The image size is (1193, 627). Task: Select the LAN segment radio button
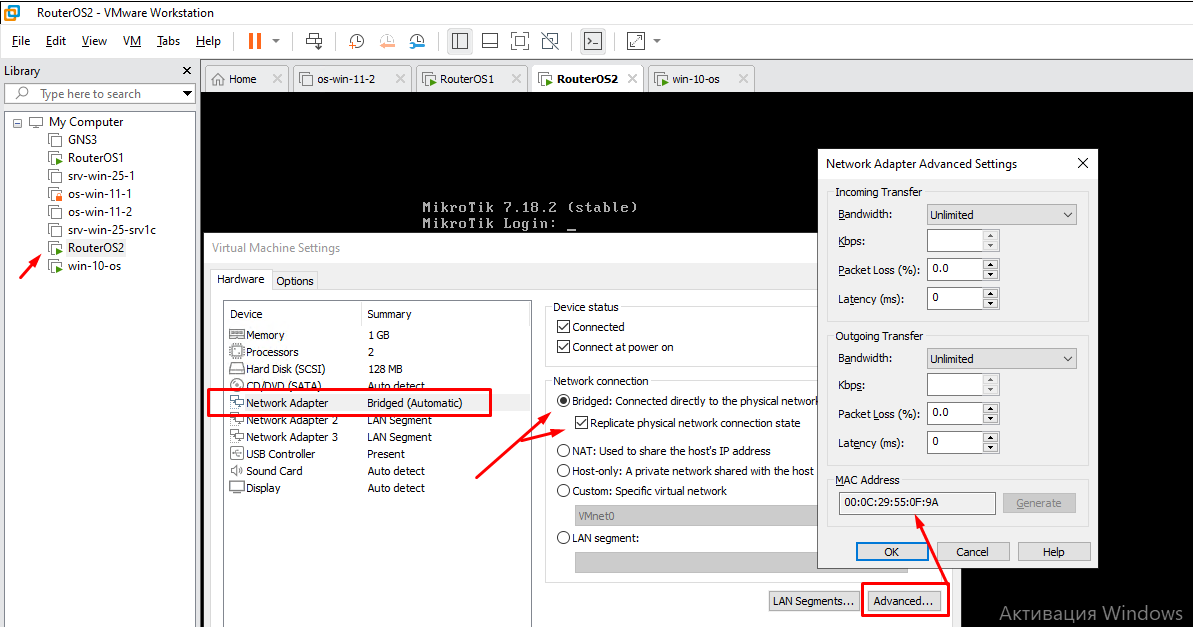[563, 538]
